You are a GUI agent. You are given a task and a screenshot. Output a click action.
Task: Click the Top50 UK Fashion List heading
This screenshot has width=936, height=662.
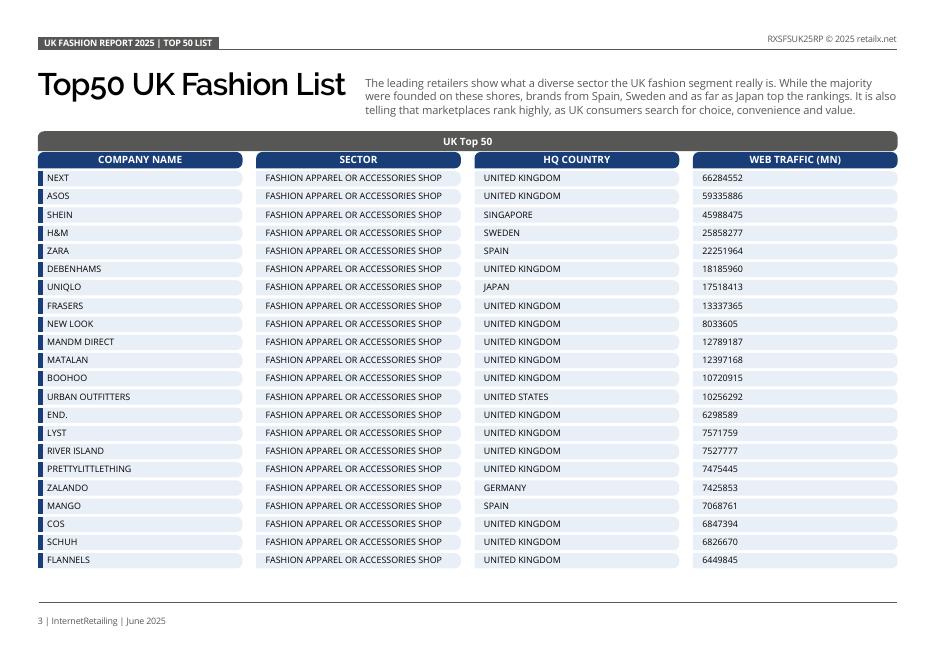191,86
